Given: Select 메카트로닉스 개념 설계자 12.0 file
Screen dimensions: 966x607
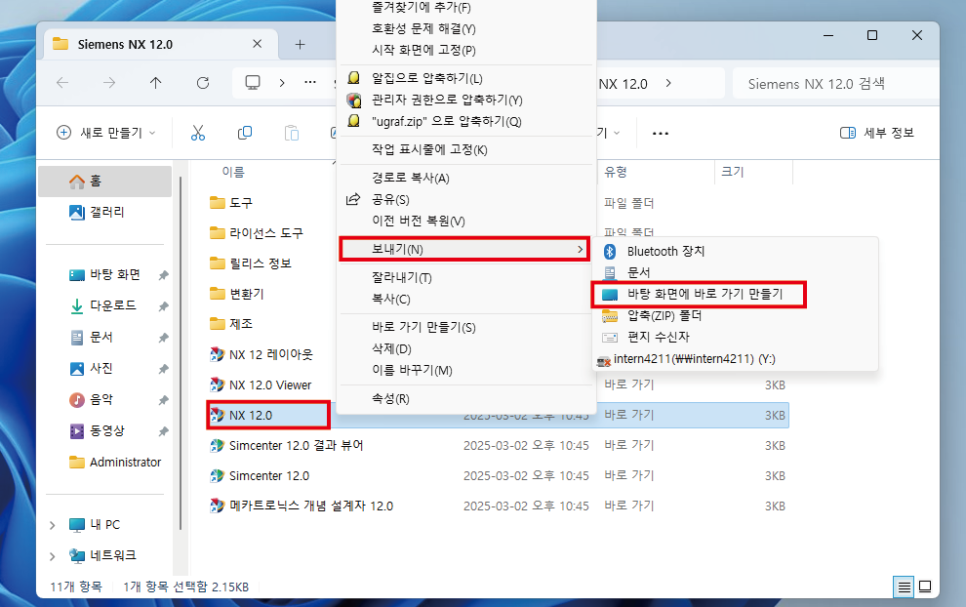Looking at the screenshot, I should click(311, 506).
